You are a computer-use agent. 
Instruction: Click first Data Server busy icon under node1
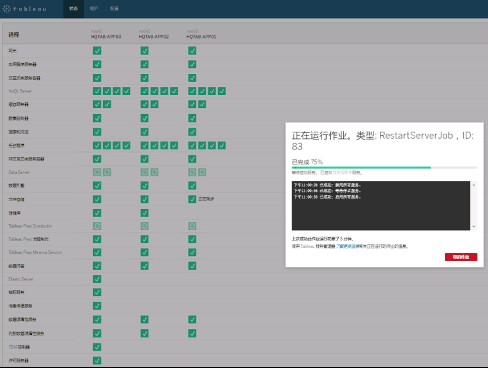(x=97, y=172)
